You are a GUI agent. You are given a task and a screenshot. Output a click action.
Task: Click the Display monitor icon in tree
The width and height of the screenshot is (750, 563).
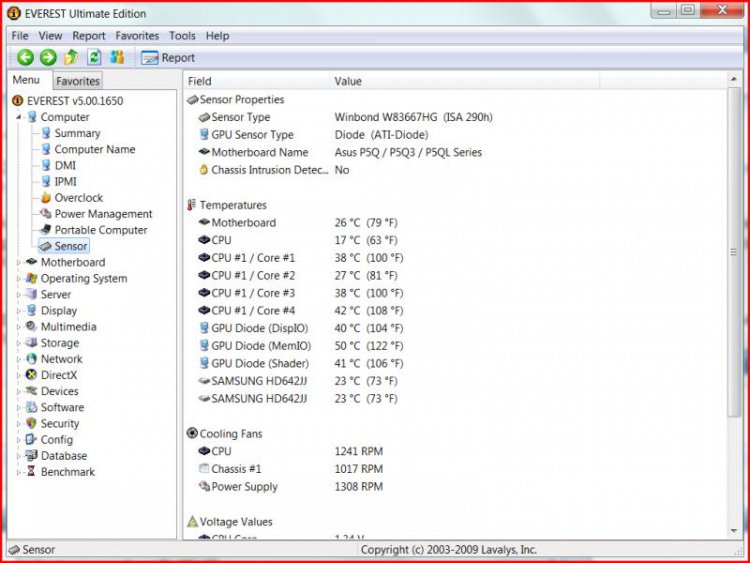tap(32, 311)
